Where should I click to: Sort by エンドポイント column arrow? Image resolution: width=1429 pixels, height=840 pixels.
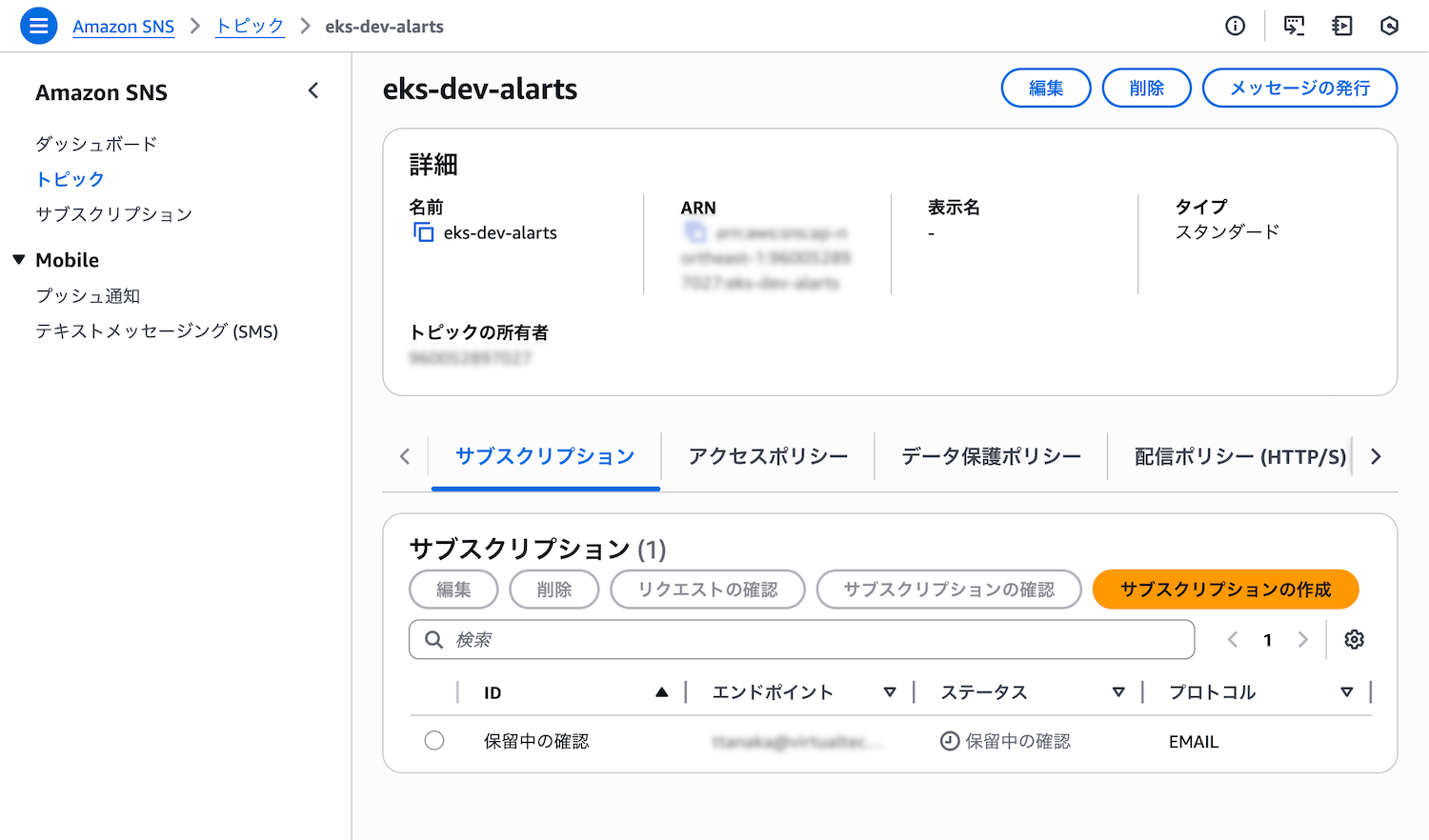890,692
